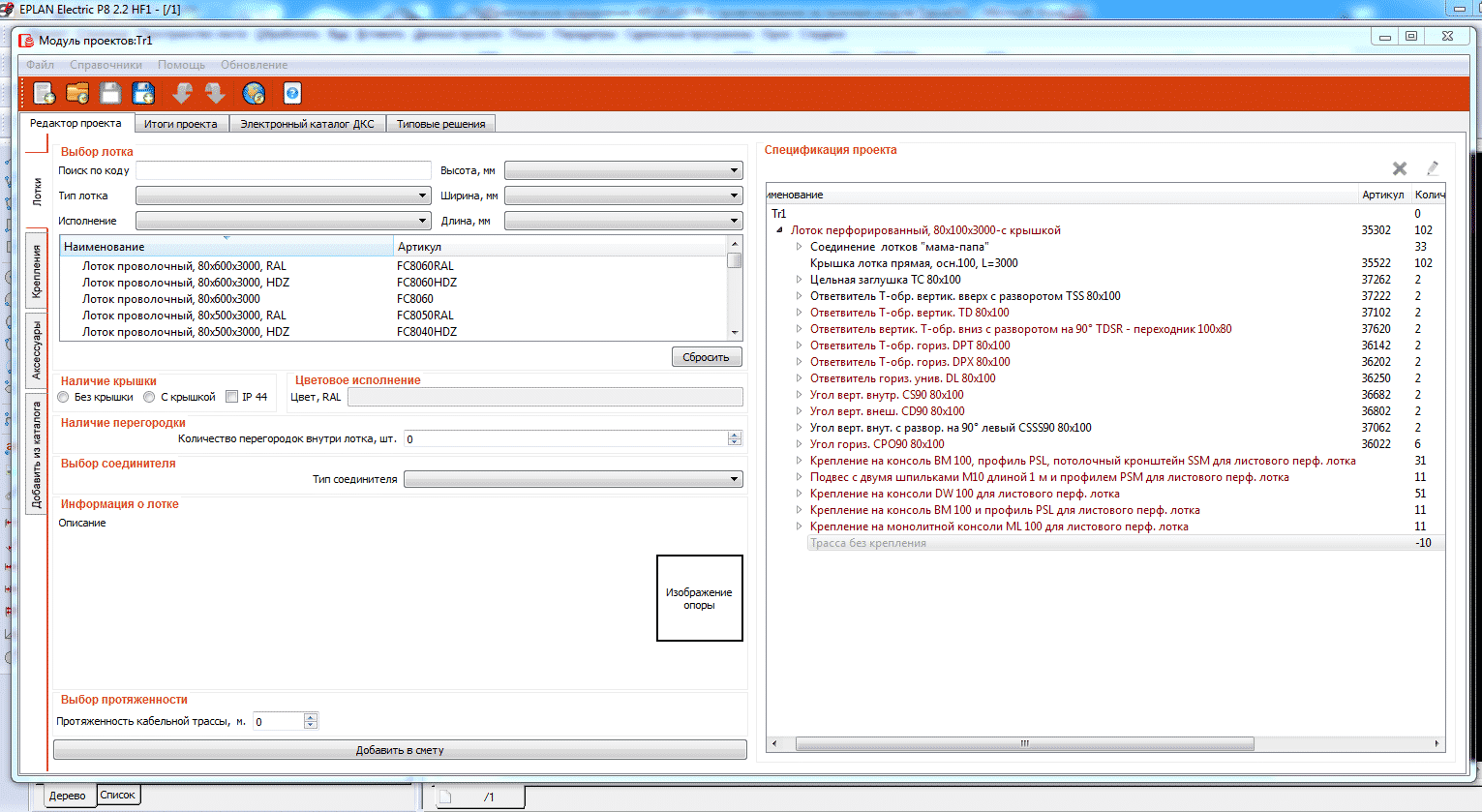Expand the 'Цельная заглушка TC 80x100' node

pos(799,280)
